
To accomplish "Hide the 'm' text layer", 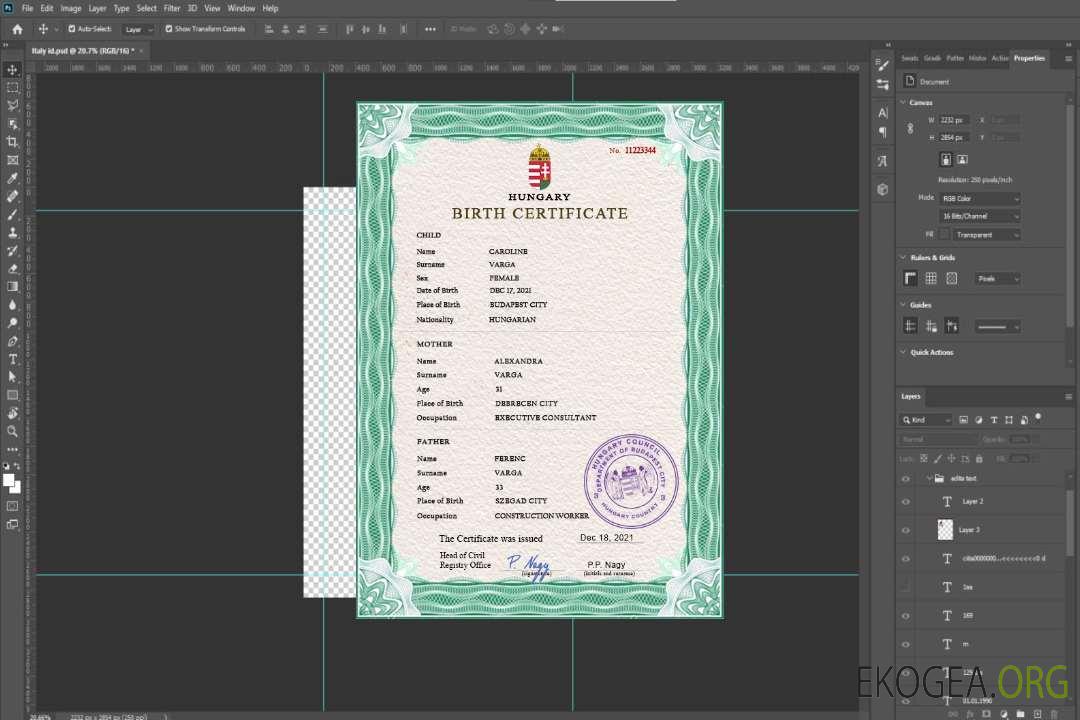I will click(x=906, y=645).
